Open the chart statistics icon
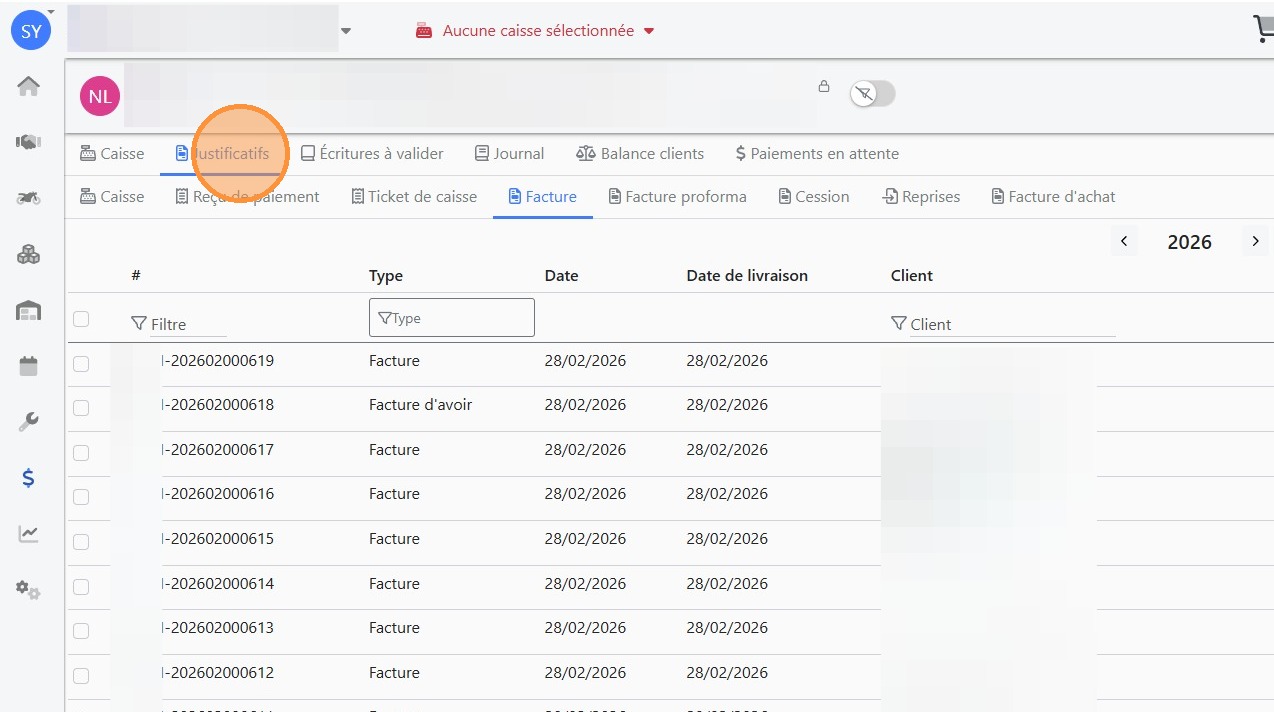1274x712 pixels. [x=29, y=534]
